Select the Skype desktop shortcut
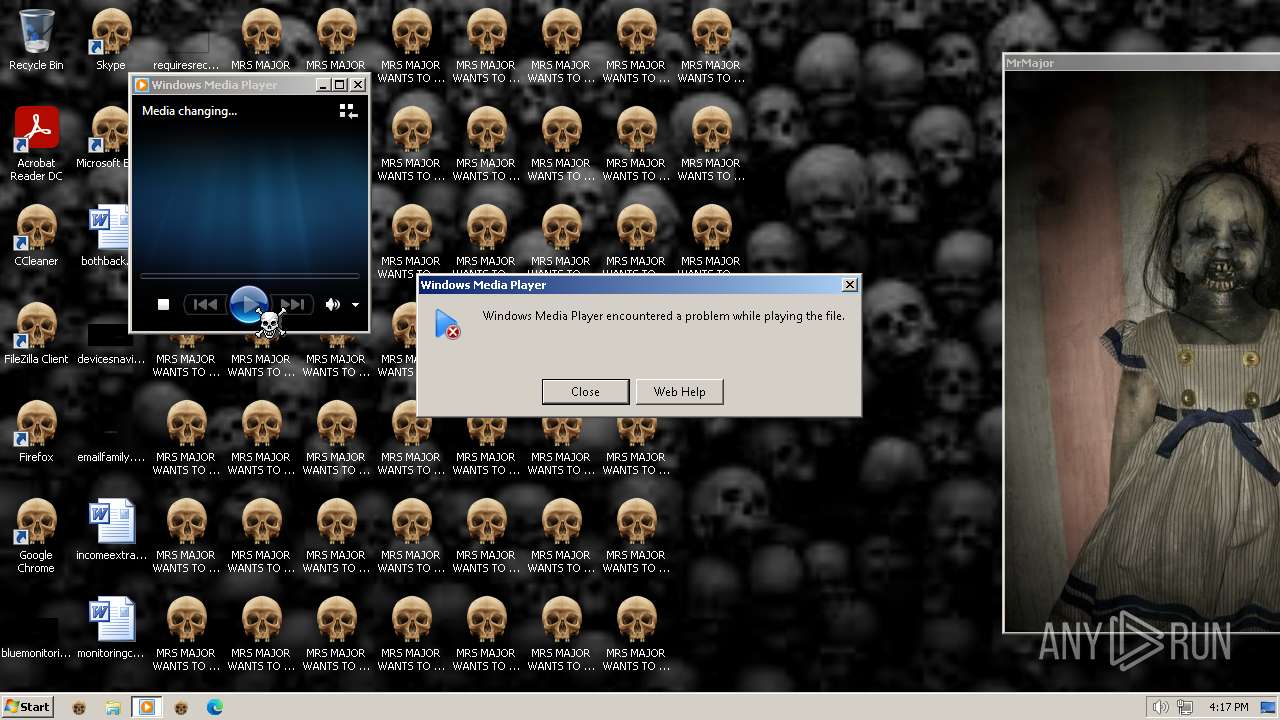Image resolution: width=1280 pixels, height=720 pixels. tap(111, 40)
